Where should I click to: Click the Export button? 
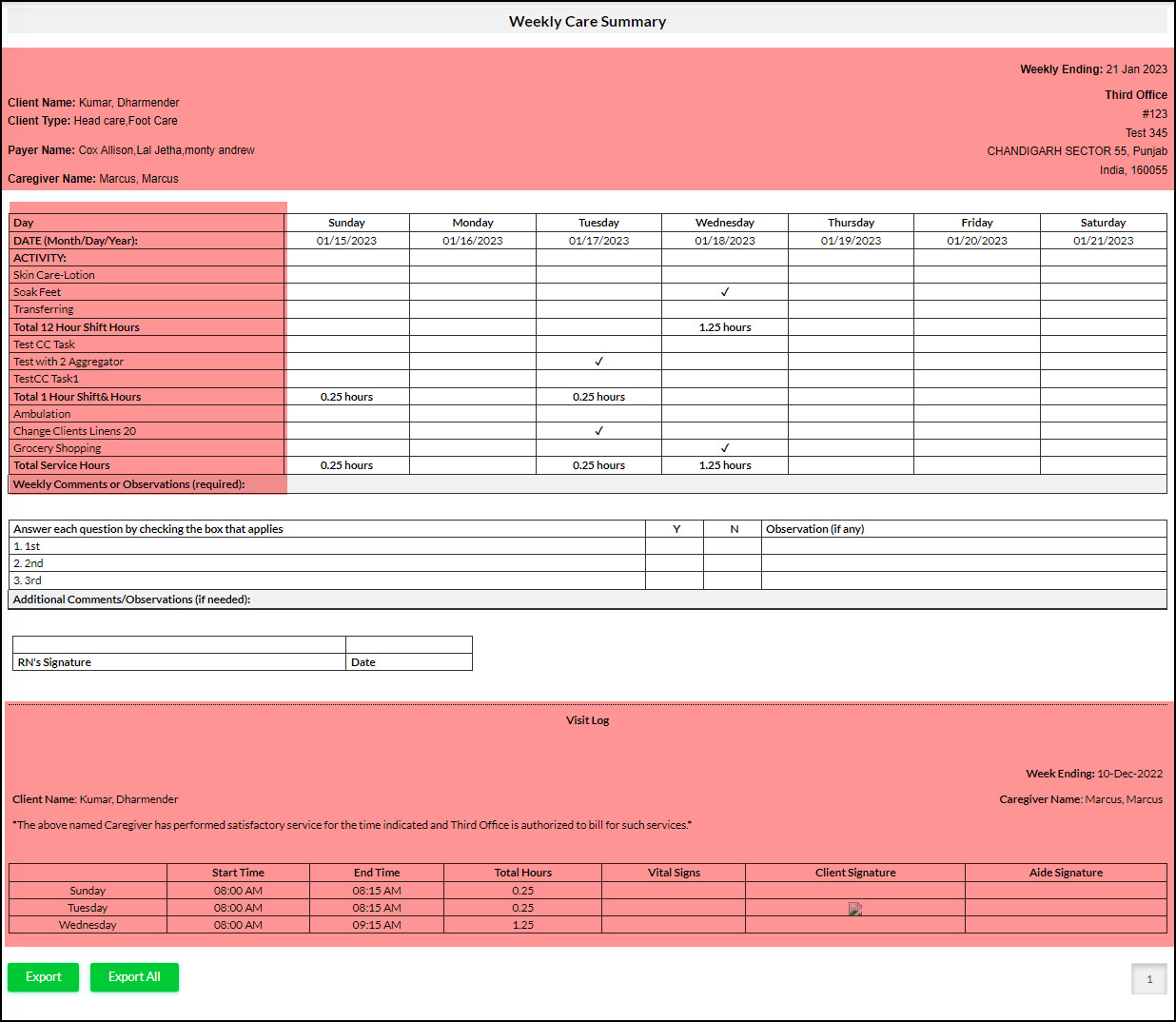43,977
